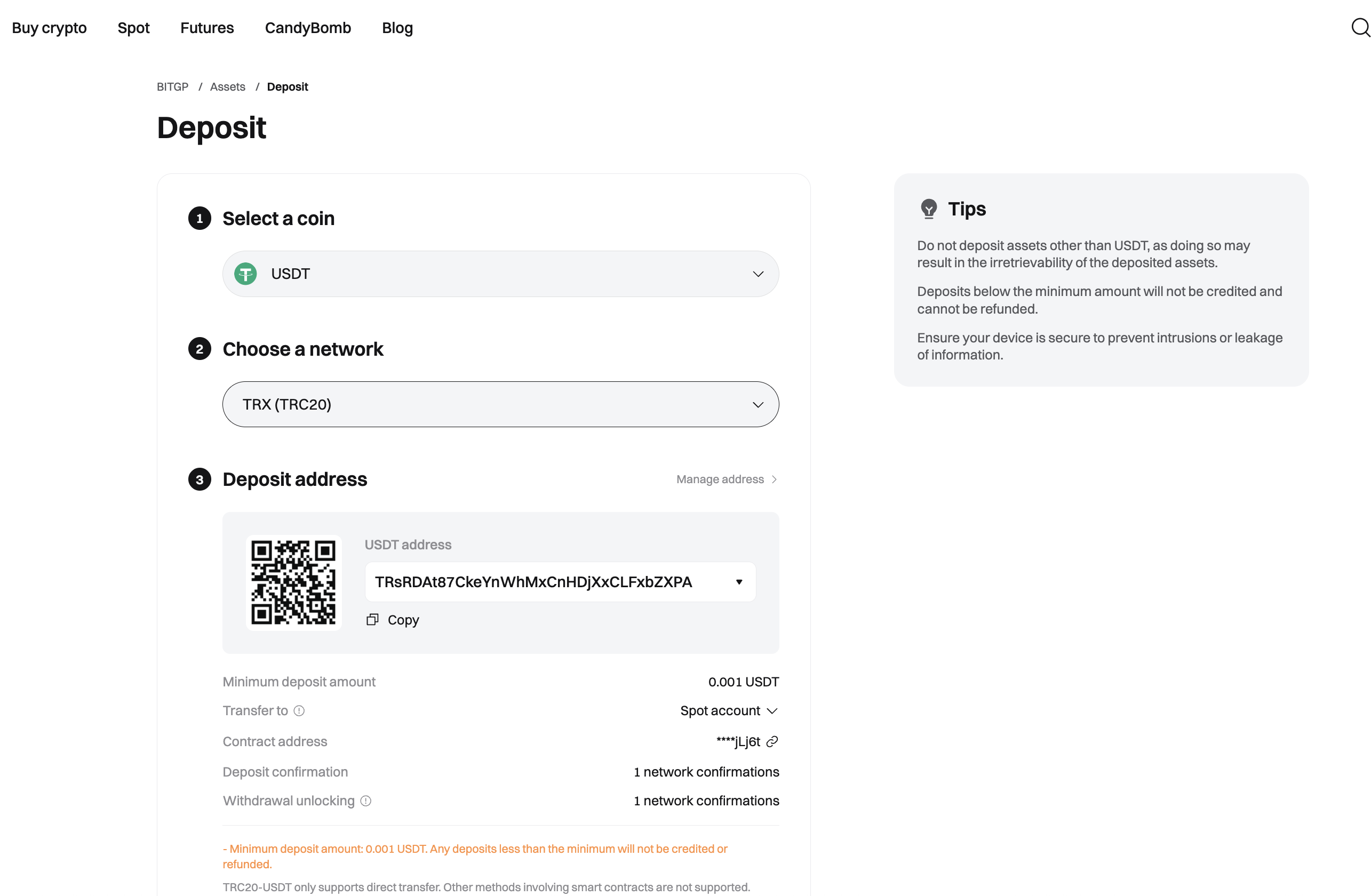Click the USDT Tether coin icon
The height and width of the screenshot is (896, 1371).
tap(245, 274)
